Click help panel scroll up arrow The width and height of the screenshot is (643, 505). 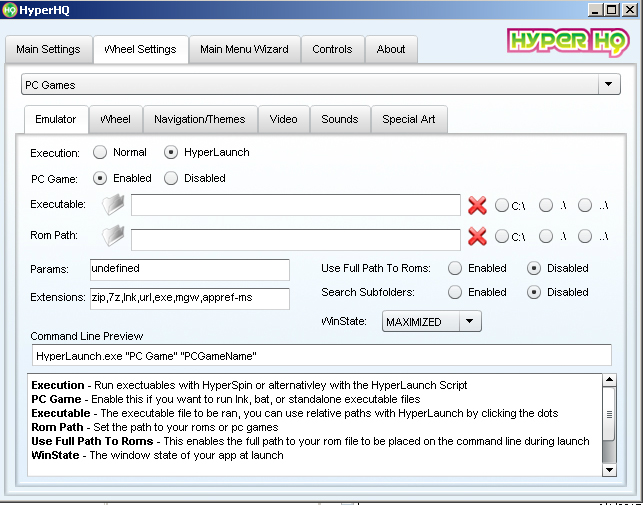click(x=609, y=380)
